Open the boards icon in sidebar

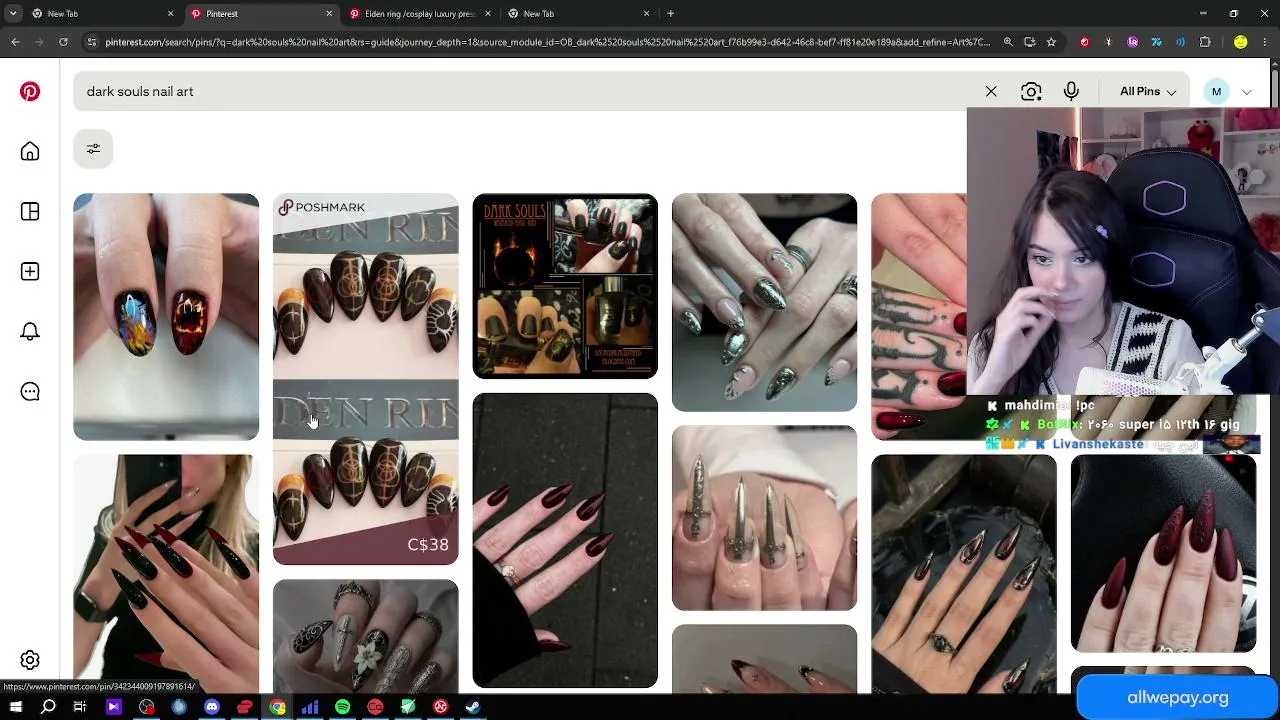tap(30, 211)
